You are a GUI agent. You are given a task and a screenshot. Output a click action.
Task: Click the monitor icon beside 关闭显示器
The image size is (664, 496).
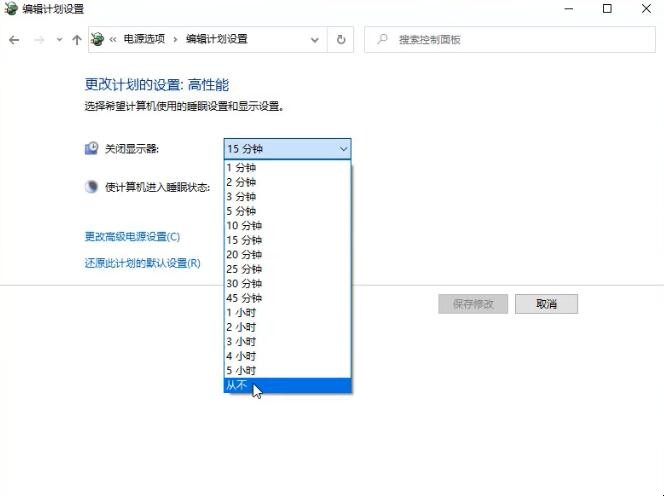[92, 149]
